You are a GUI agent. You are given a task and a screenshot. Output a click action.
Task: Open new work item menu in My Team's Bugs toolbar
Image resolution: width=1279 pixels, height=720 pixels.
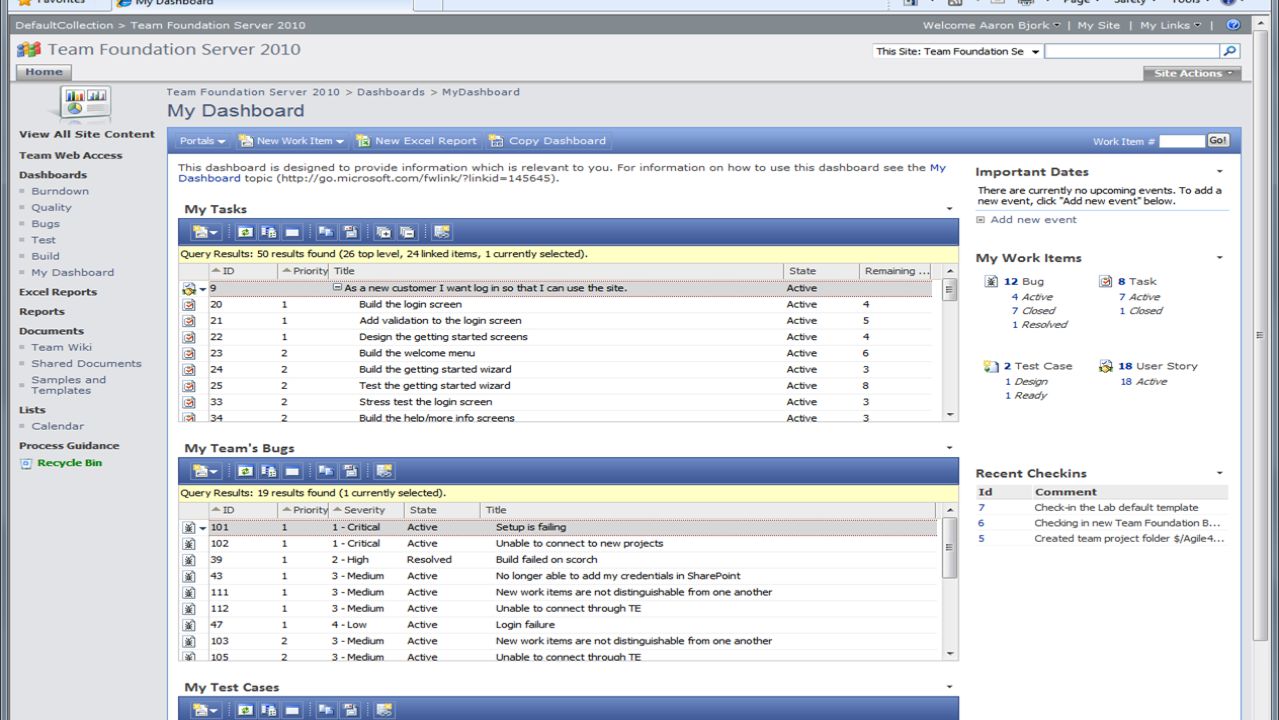[x=207, y=471]
